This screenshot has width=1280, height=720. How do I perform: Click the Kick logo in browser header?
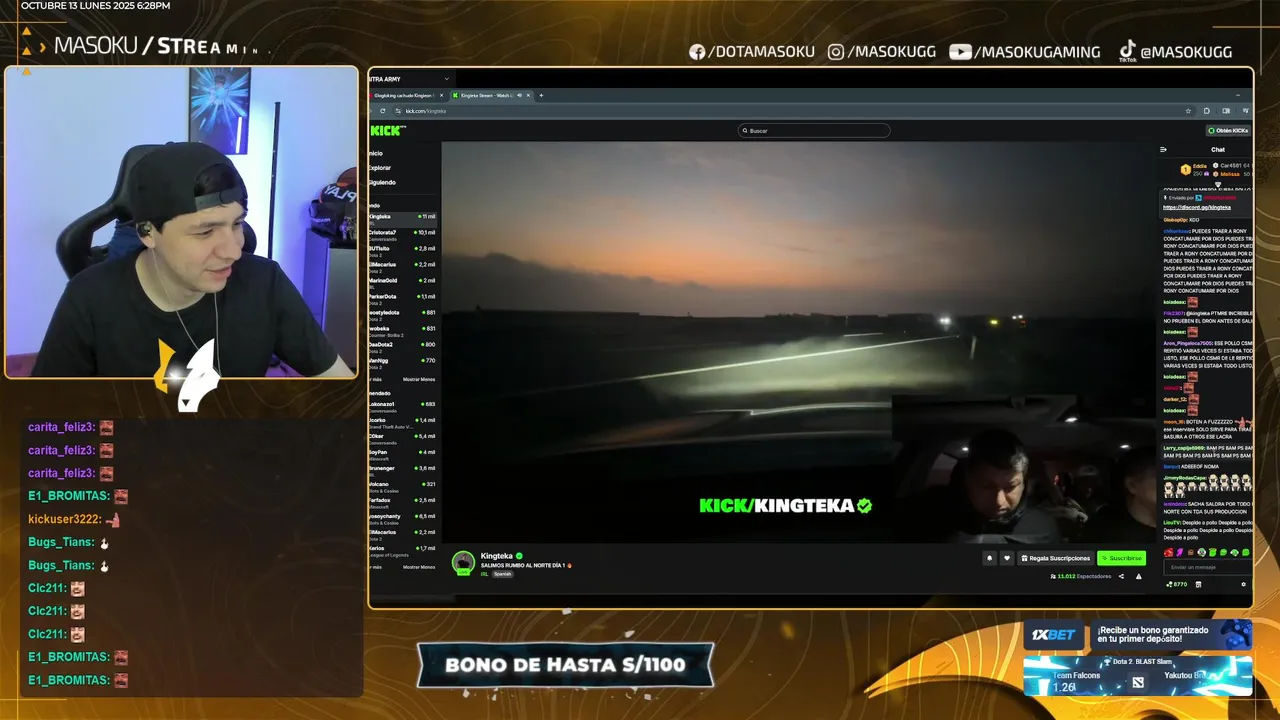tap(386, 130)
